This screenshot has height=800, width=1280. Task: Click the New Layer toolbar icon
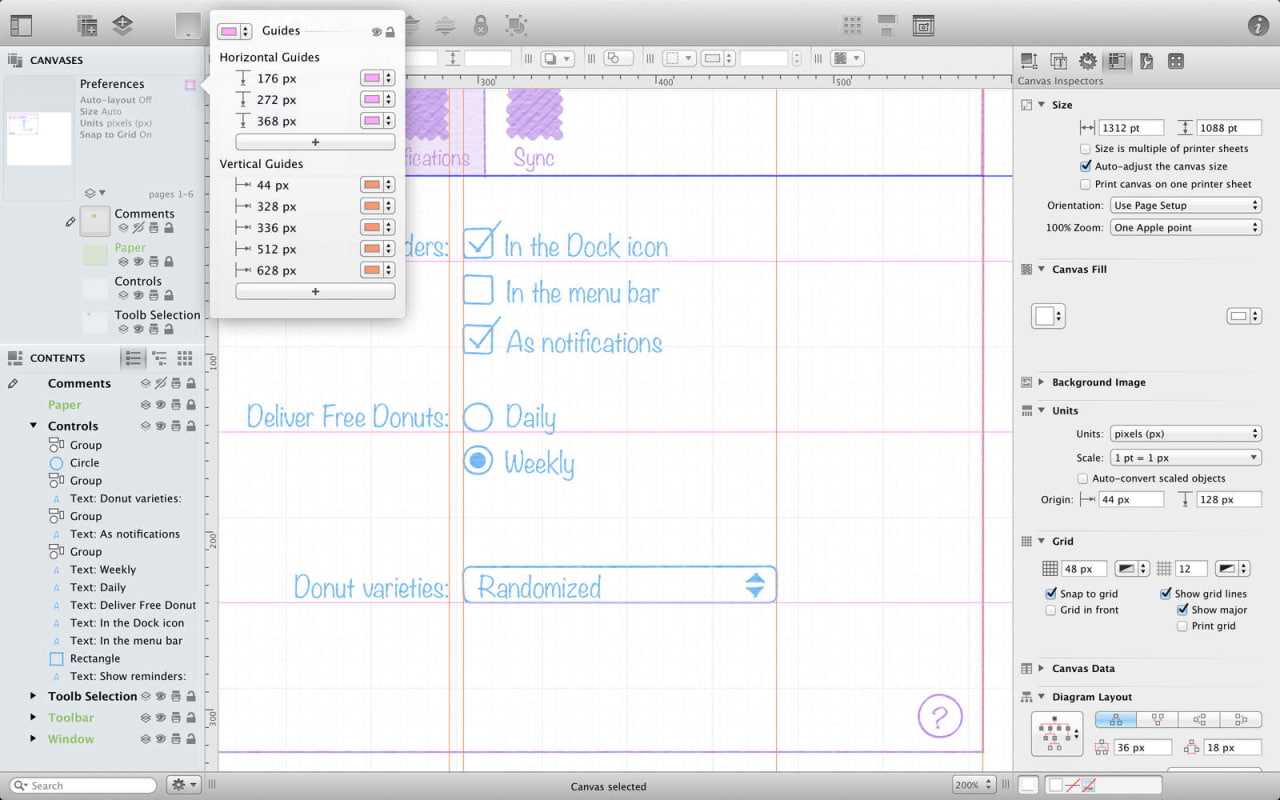tap(123, 26)
